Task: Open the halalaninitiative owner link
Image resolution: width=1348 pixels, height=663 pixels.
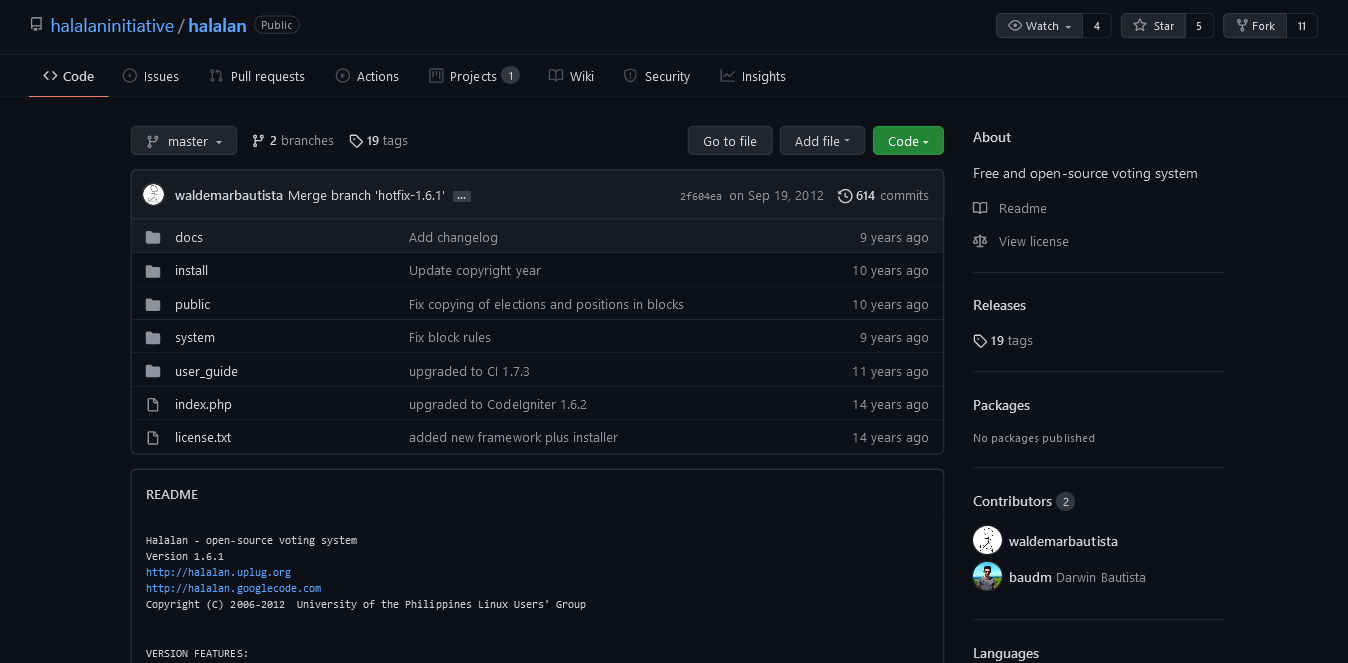Action: pos(112,26)
